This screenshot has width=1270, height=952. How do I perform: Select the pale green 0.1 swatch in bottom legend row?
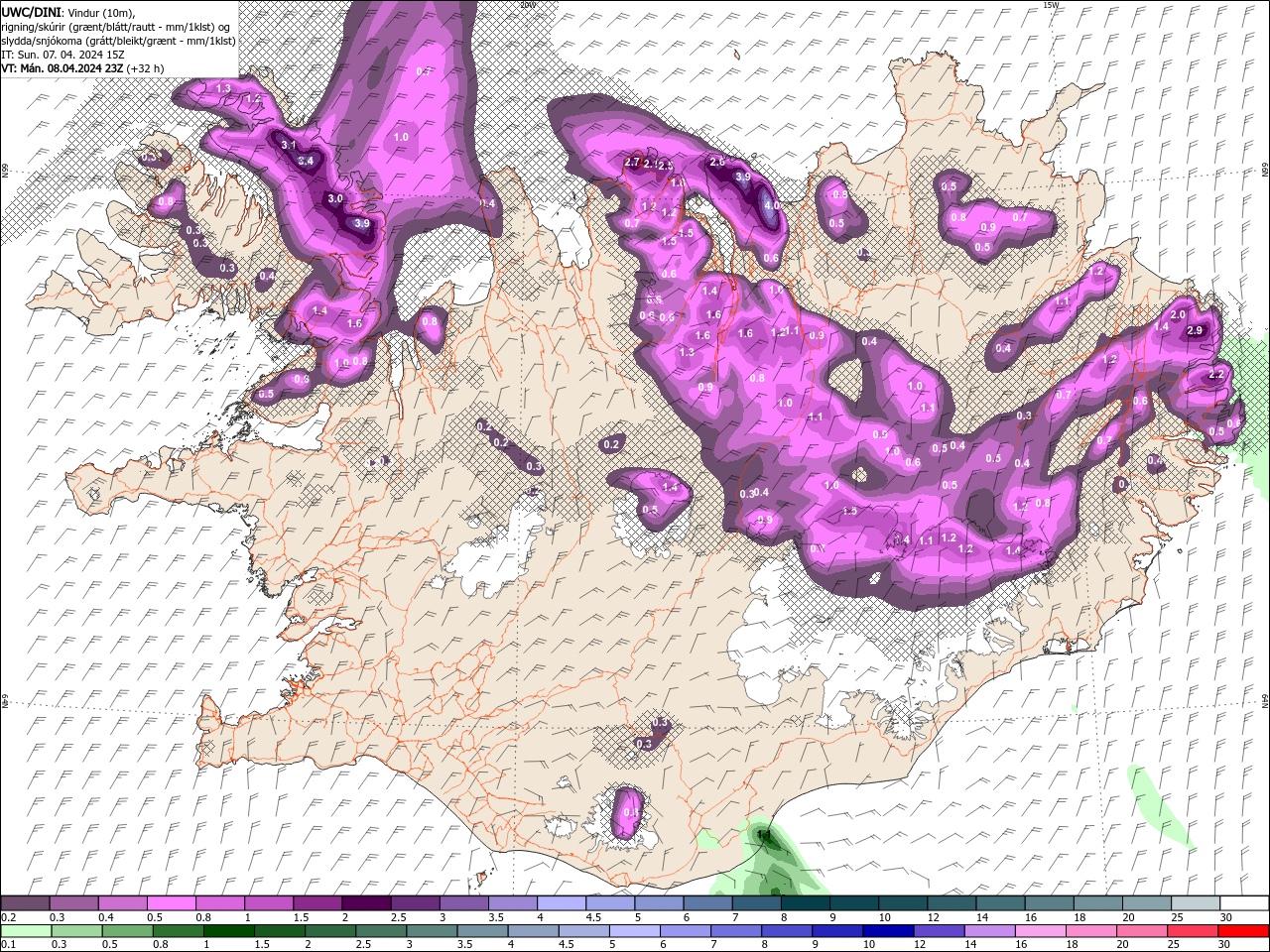pyautogui.click(x=27, y=930)
